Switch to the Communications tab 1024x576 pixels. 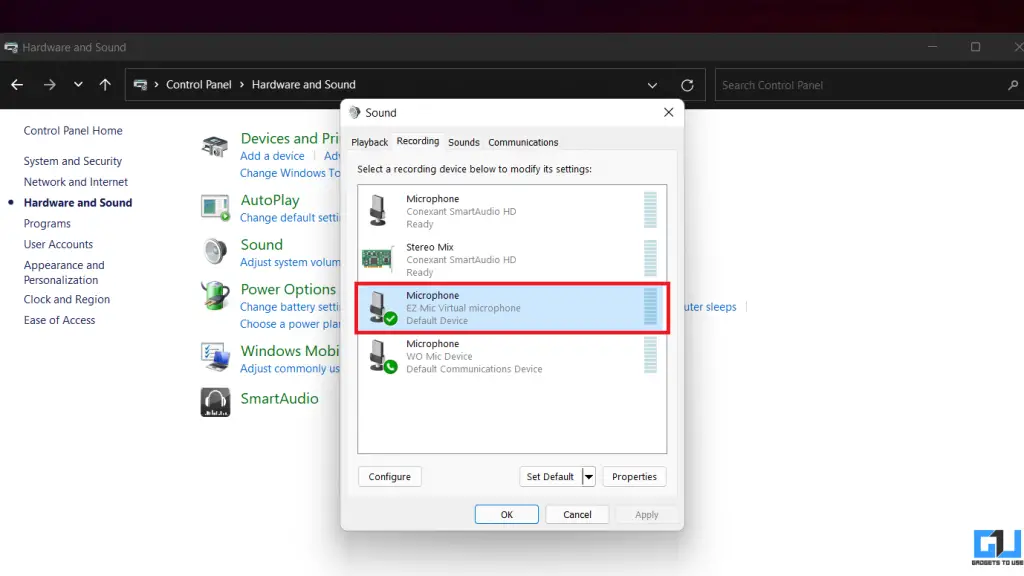(x=524, y=142)
